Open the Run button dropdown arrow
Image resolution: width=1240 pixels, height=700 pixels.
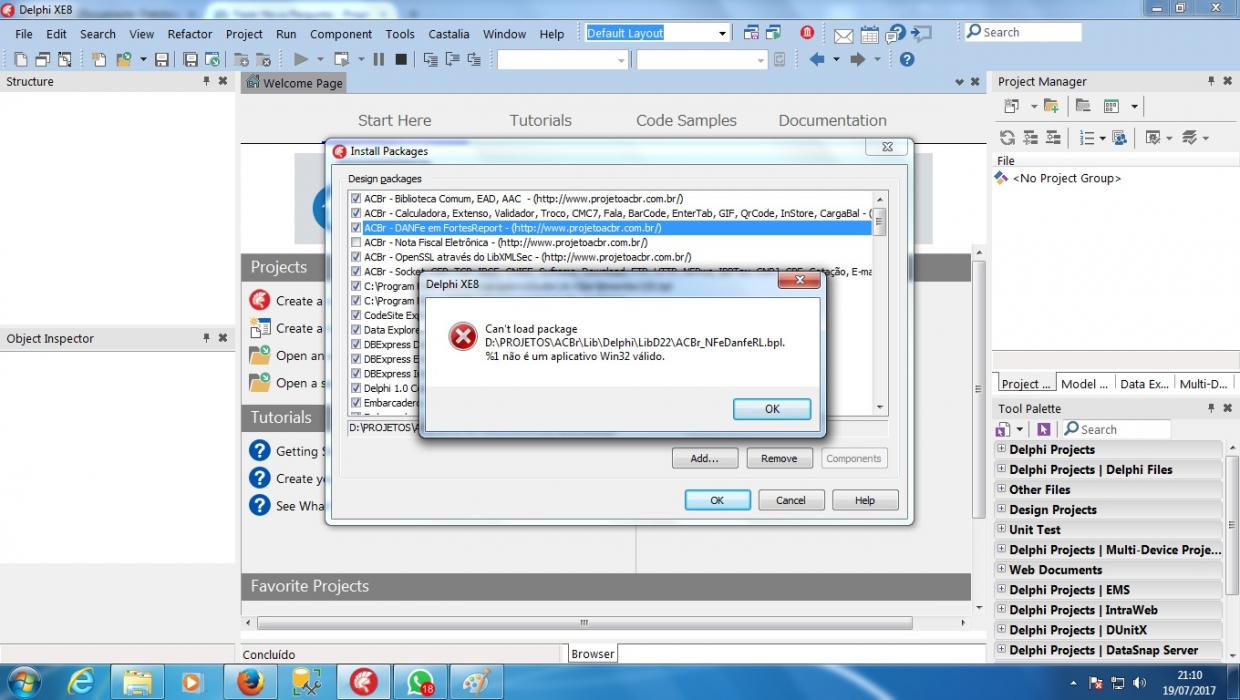pos(321,60)
